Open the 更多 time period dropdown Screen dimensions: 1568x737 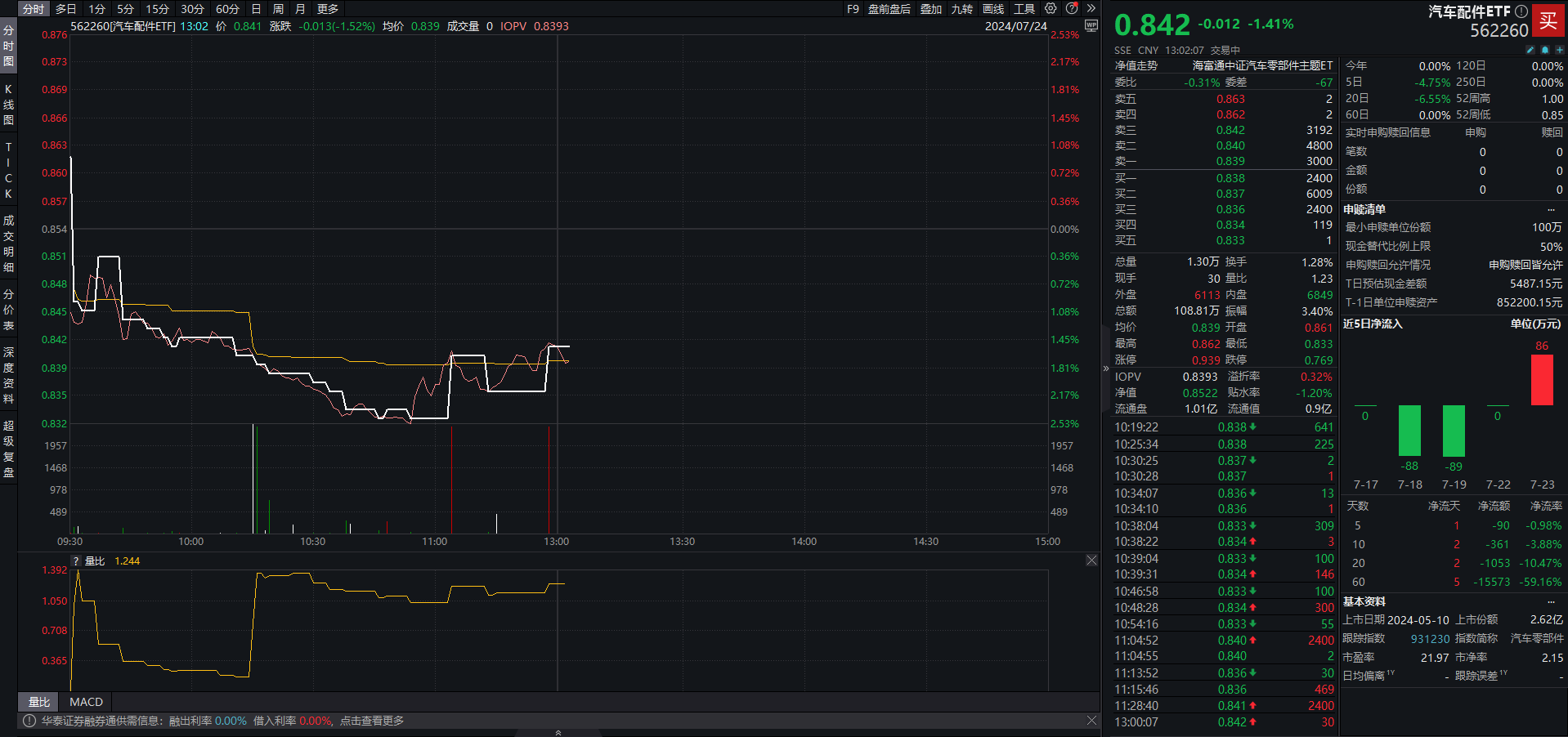coord(328,9)
